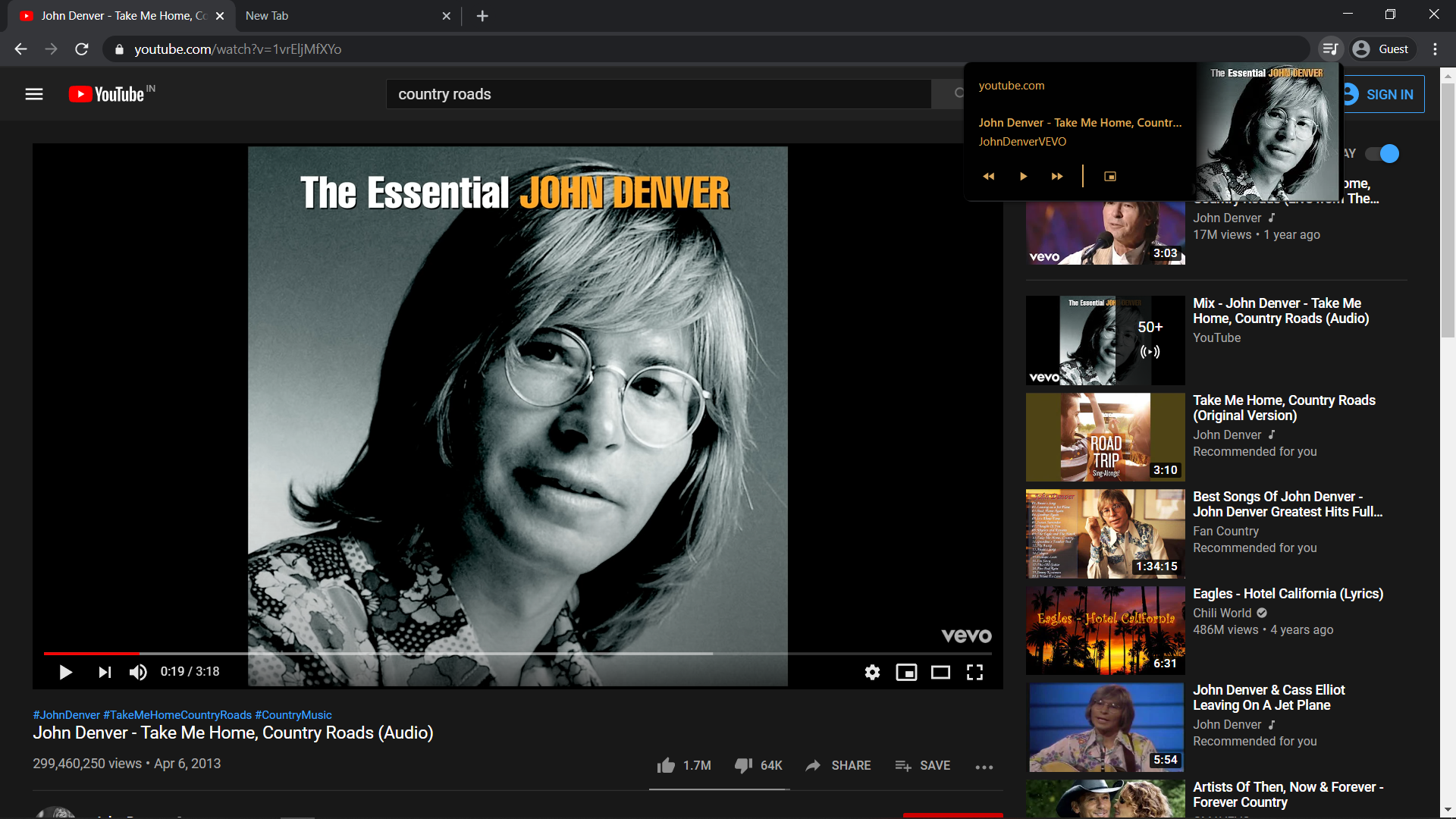Image resolution: width=1456 pixels, height=819 pixels.
Task: Enter full screen mode
Action: 974,672
